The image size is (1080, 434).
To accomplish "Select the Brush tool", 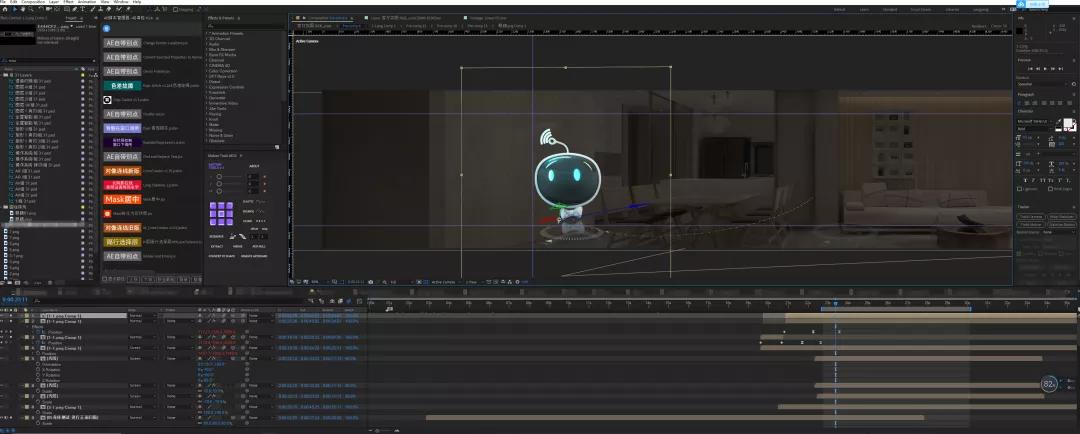I will point(93,9).
